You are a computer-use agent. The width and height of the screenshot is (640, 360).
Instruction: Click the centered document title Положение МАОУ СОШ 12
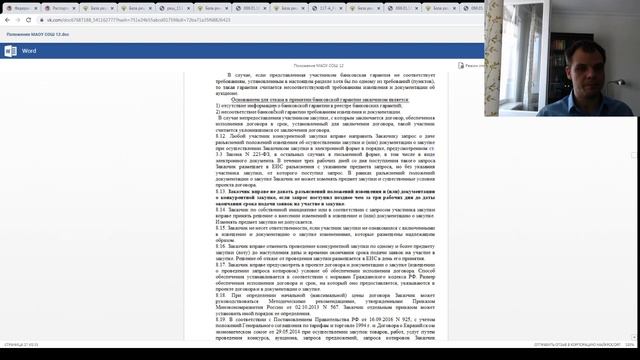(x=318, y=65)
